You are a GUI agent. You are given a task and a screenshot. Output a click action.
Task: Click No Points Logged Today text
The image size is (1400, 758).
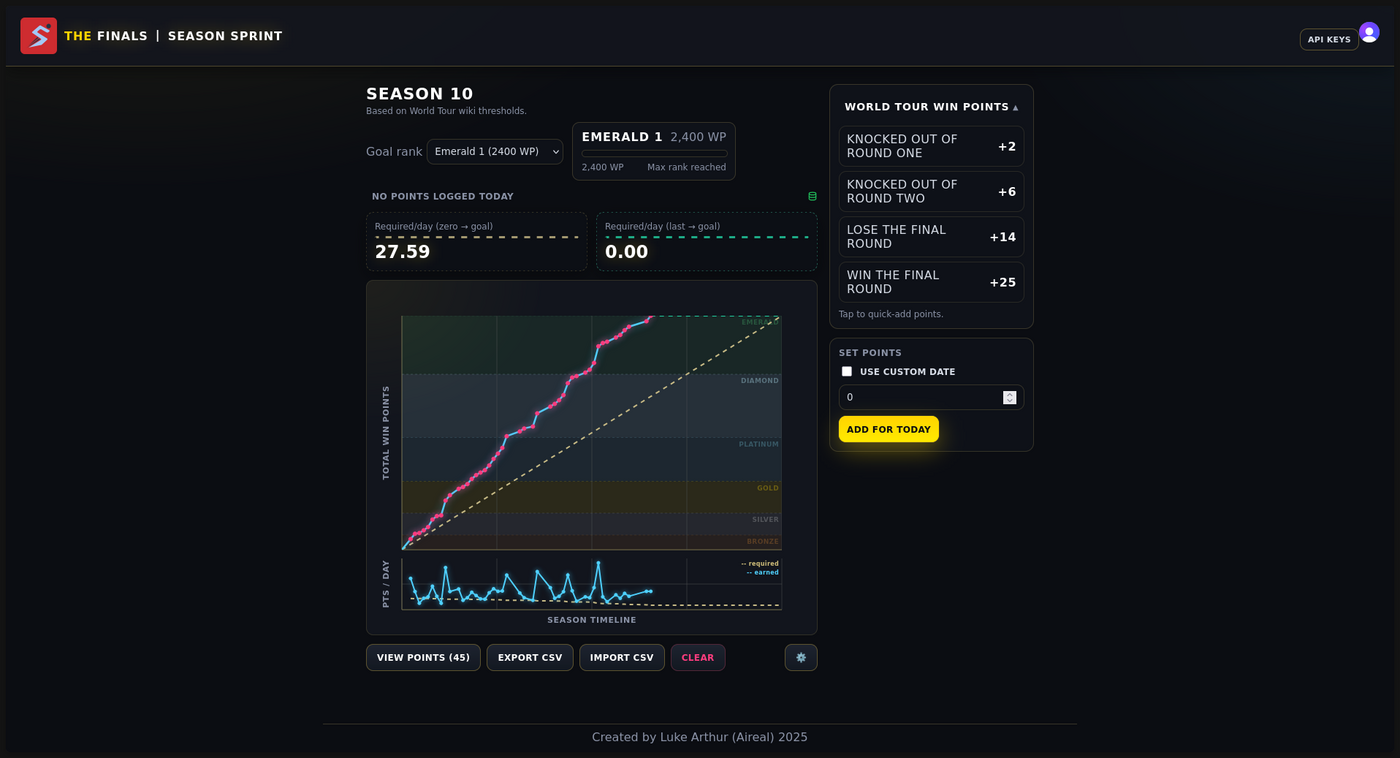tap(443, 197)
